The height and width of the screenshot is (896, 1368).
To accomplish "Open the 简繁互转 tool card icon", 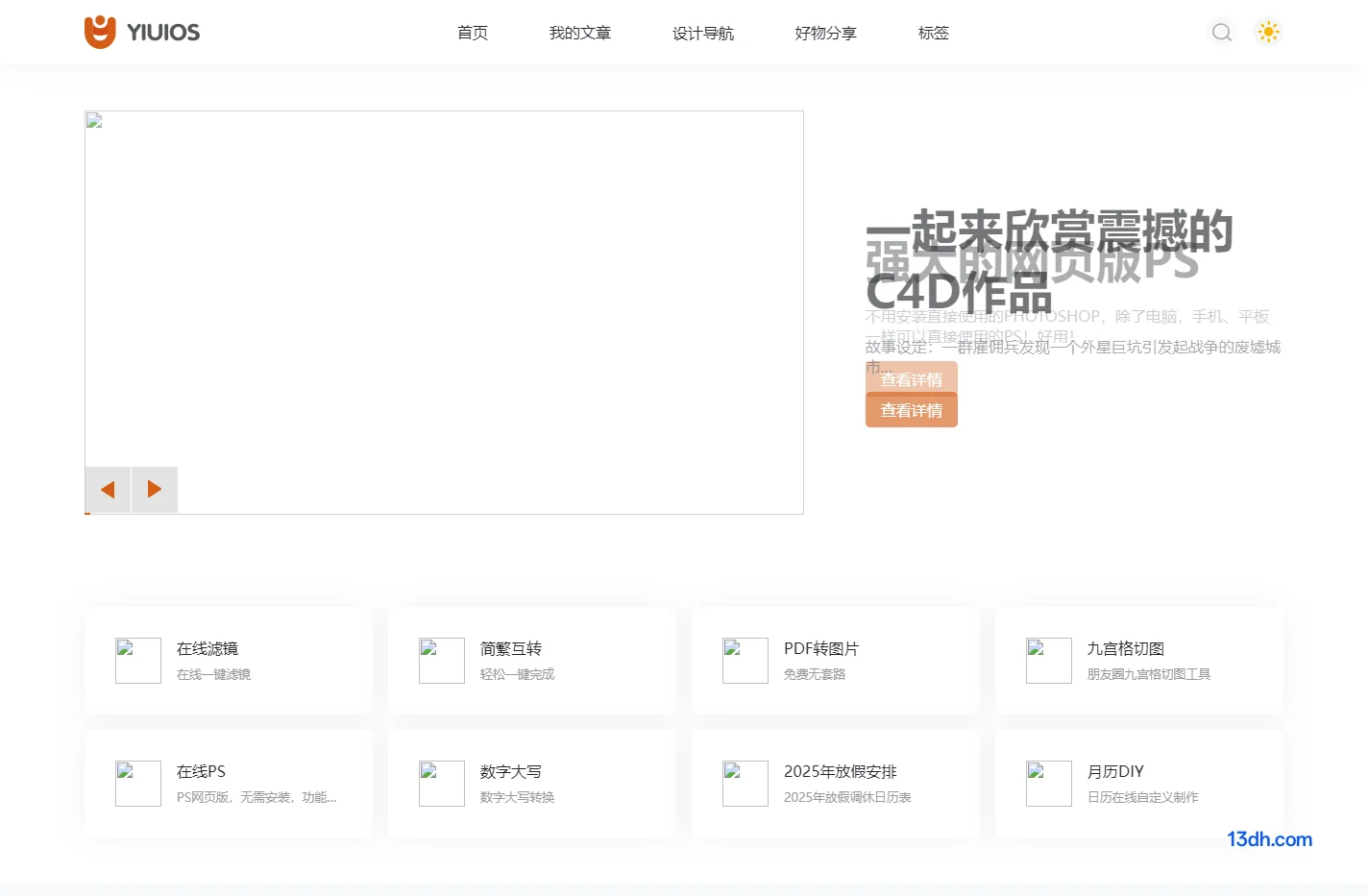I will [x=442, y=661].
